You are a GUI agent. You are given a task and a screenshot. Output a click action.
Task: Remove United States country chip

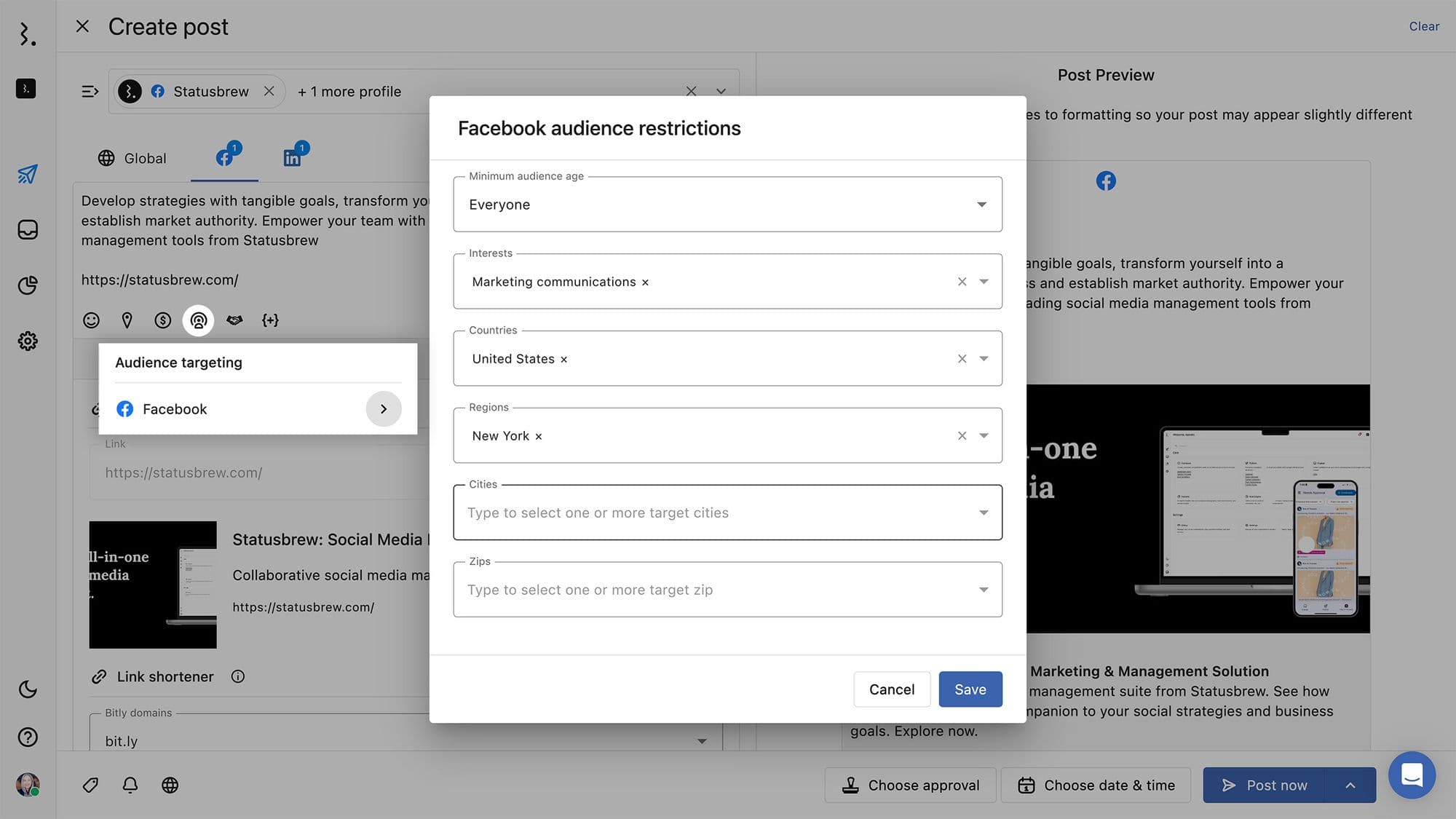coord(563,360)
